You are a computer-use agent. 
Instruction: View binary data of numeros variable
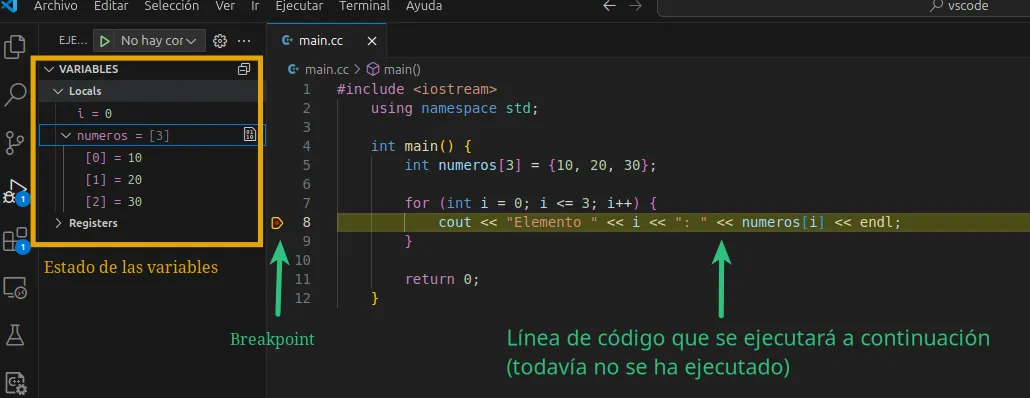(x=250, y=135)
